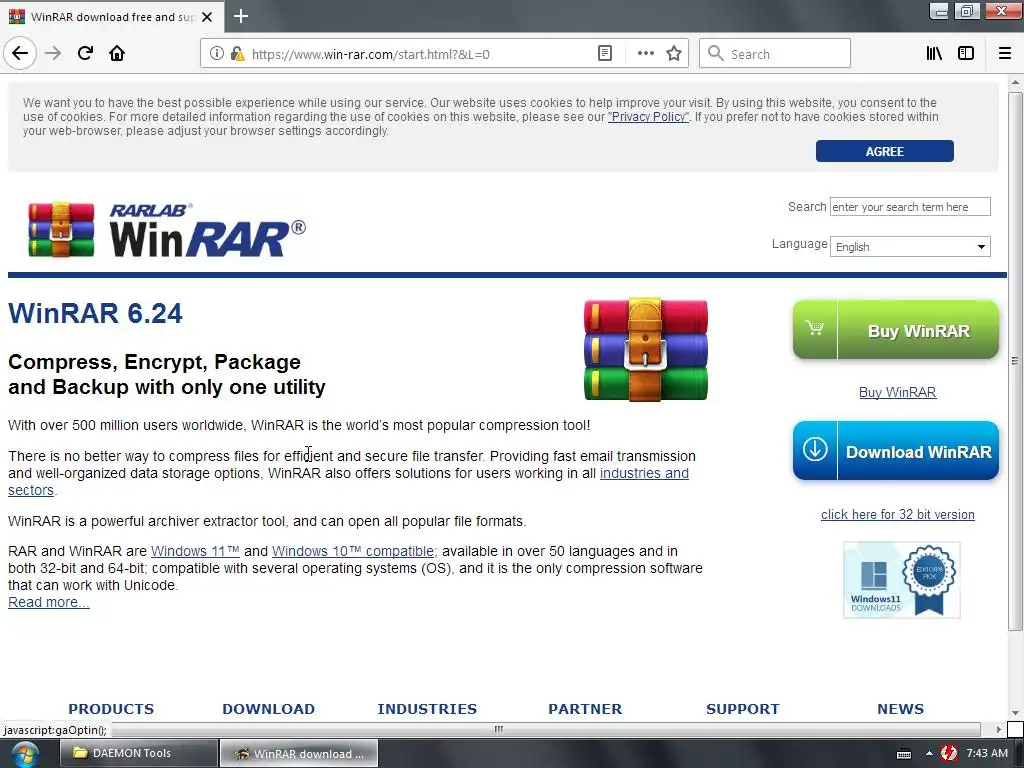The image size is (1024, 768).
Task: Open the Windows Start orb
Action: click(24, 754)
